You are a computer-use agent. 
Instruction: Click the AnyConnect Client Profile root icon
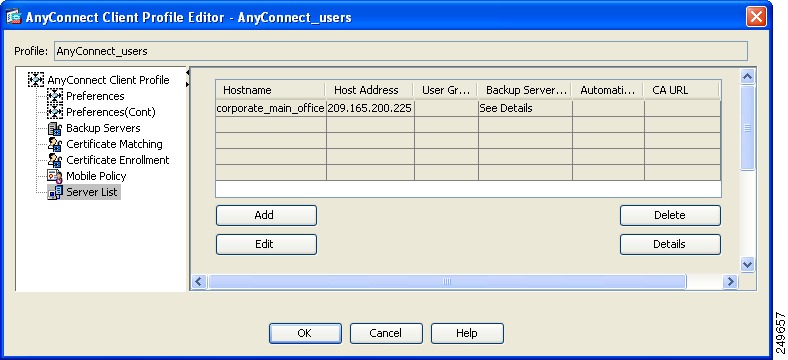(36, 80)
